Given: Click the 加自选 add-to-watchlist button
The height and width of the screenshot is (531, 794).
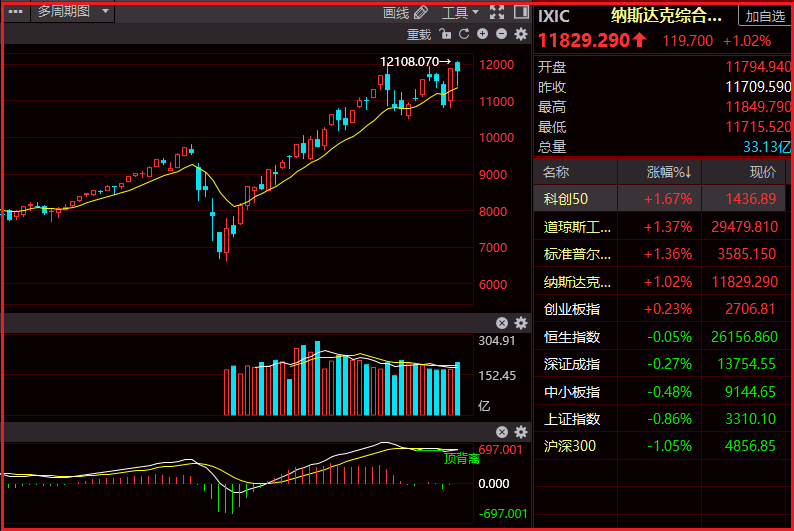Looking at the screenshot, I should click(765, 17).
